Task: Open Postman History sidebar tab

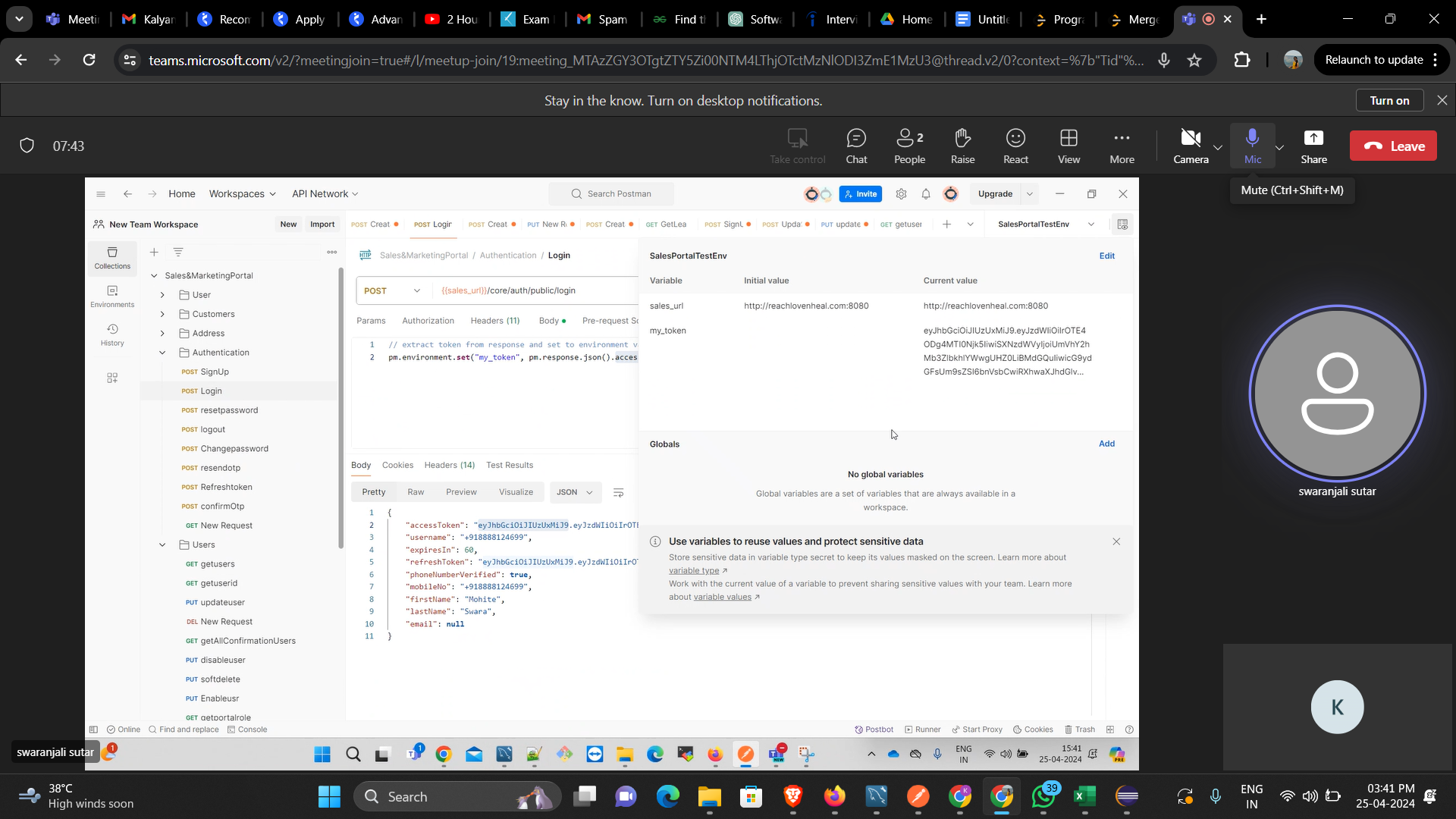Action: click(x=112, y=335)
